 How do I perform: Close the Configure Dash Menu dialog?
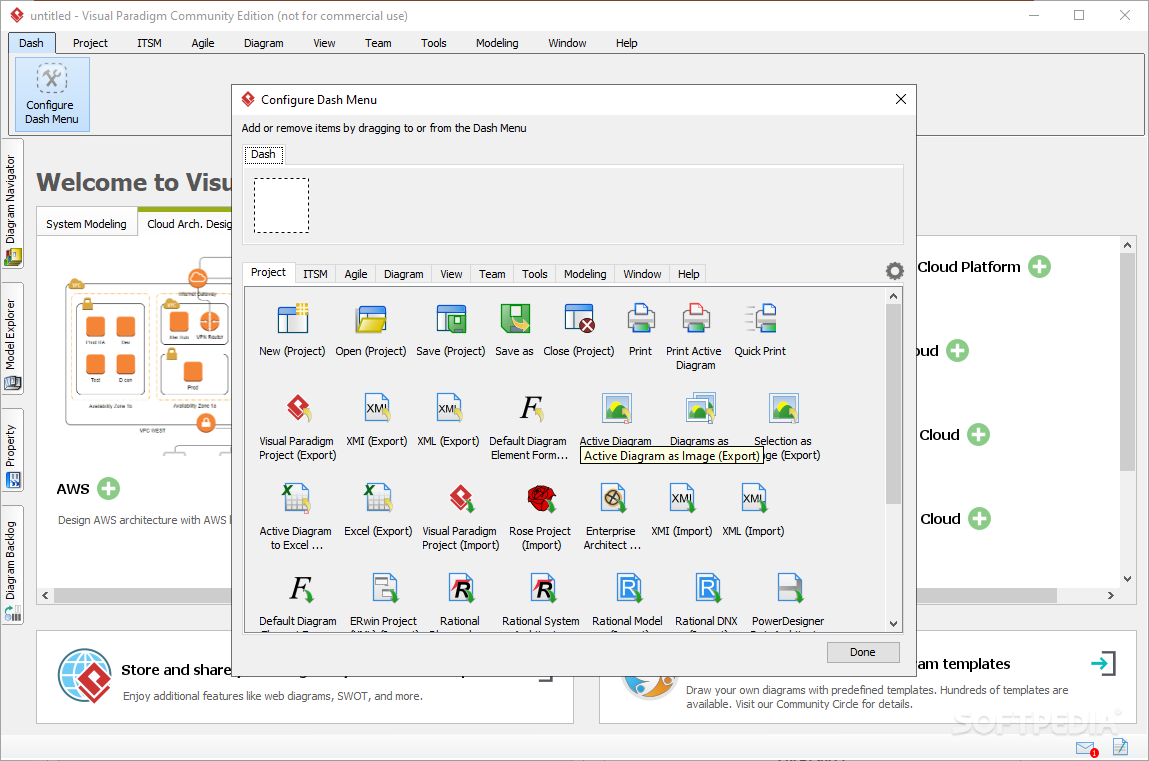(901, 99)
